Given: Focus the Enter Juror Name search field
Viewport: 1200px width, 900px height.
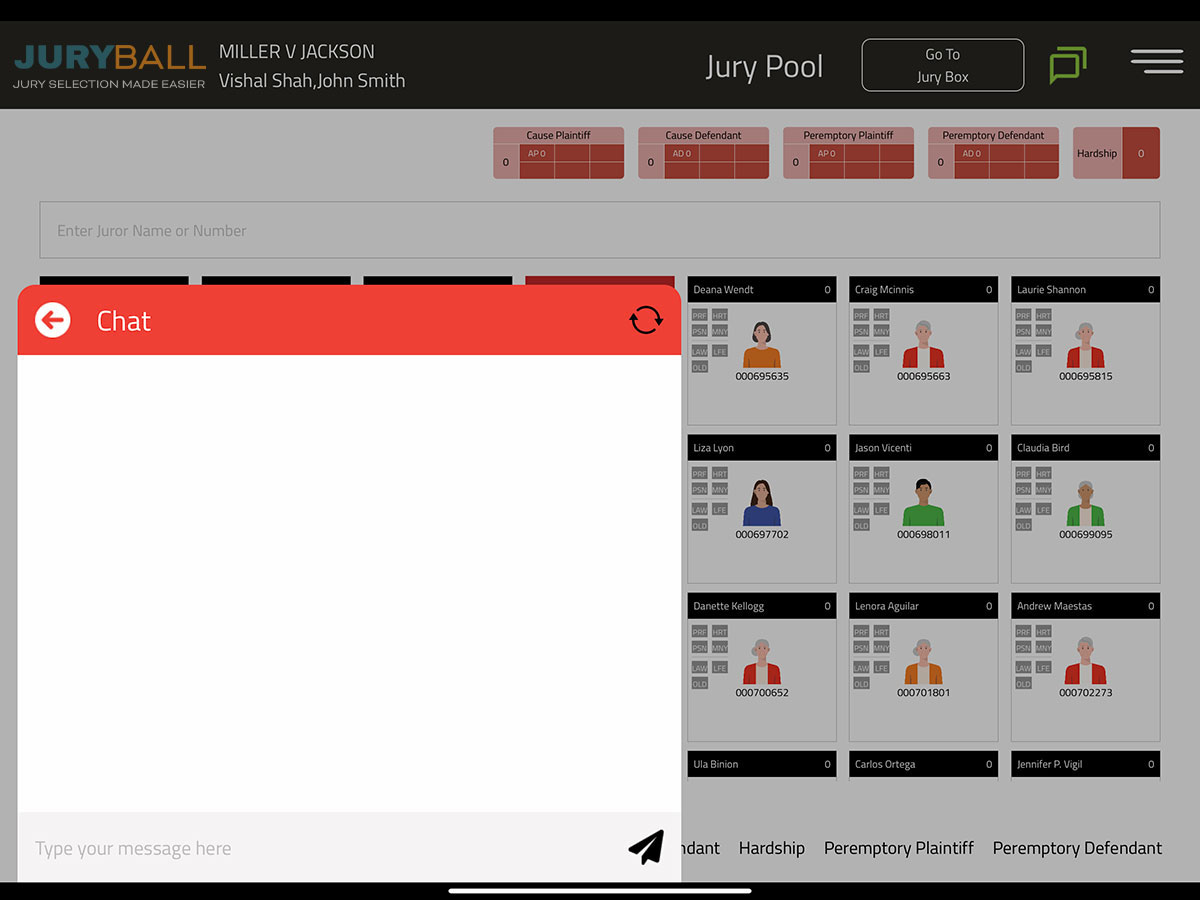Looking at the screenshot, I should coord(599,230).
